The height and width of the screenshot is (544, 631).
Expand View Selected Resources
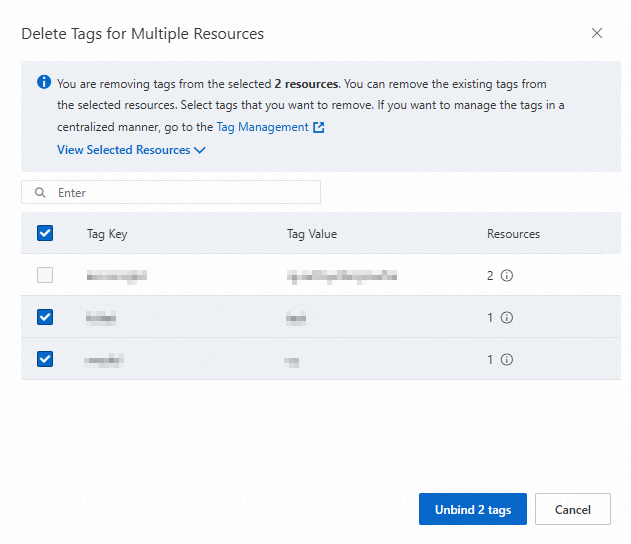point(124,150)
